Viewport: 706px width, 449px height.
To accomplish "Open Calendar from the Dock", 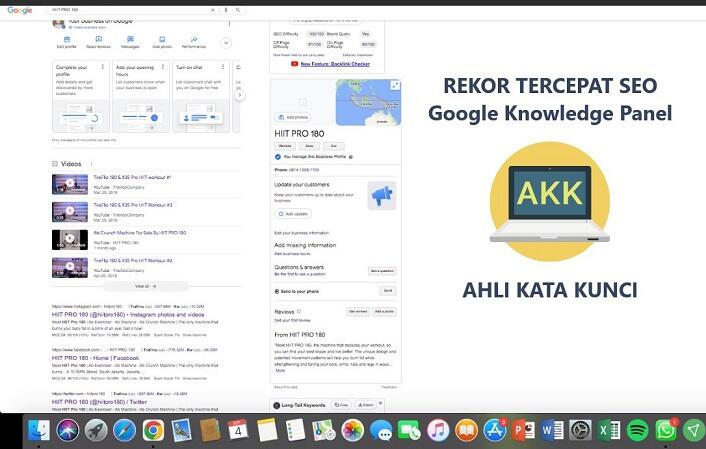I will pos(238,431).
